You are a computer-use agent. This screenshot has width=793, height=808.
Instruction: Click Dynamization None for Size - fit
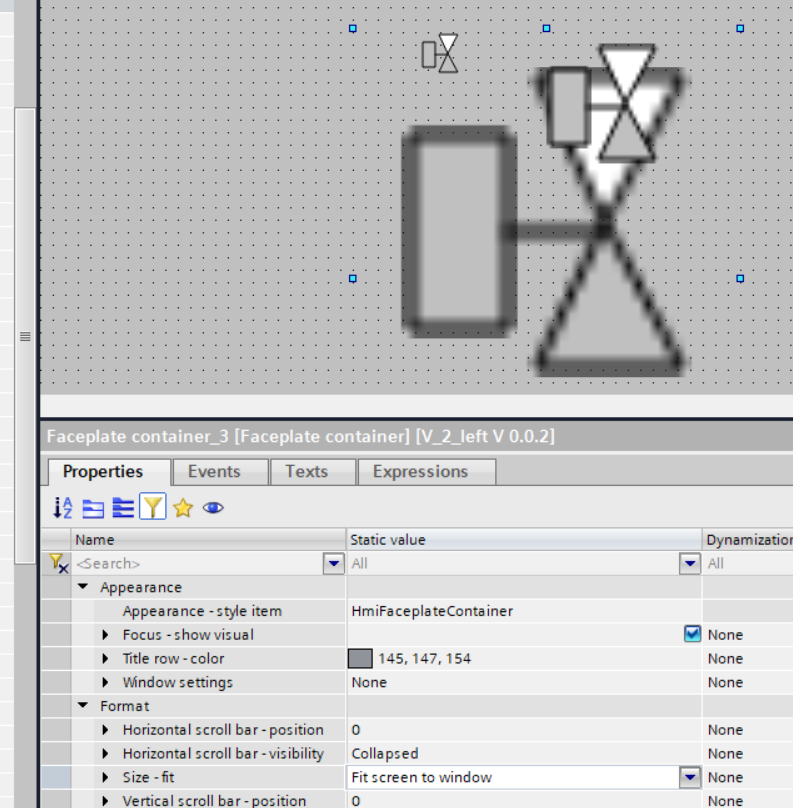point(725,777)
